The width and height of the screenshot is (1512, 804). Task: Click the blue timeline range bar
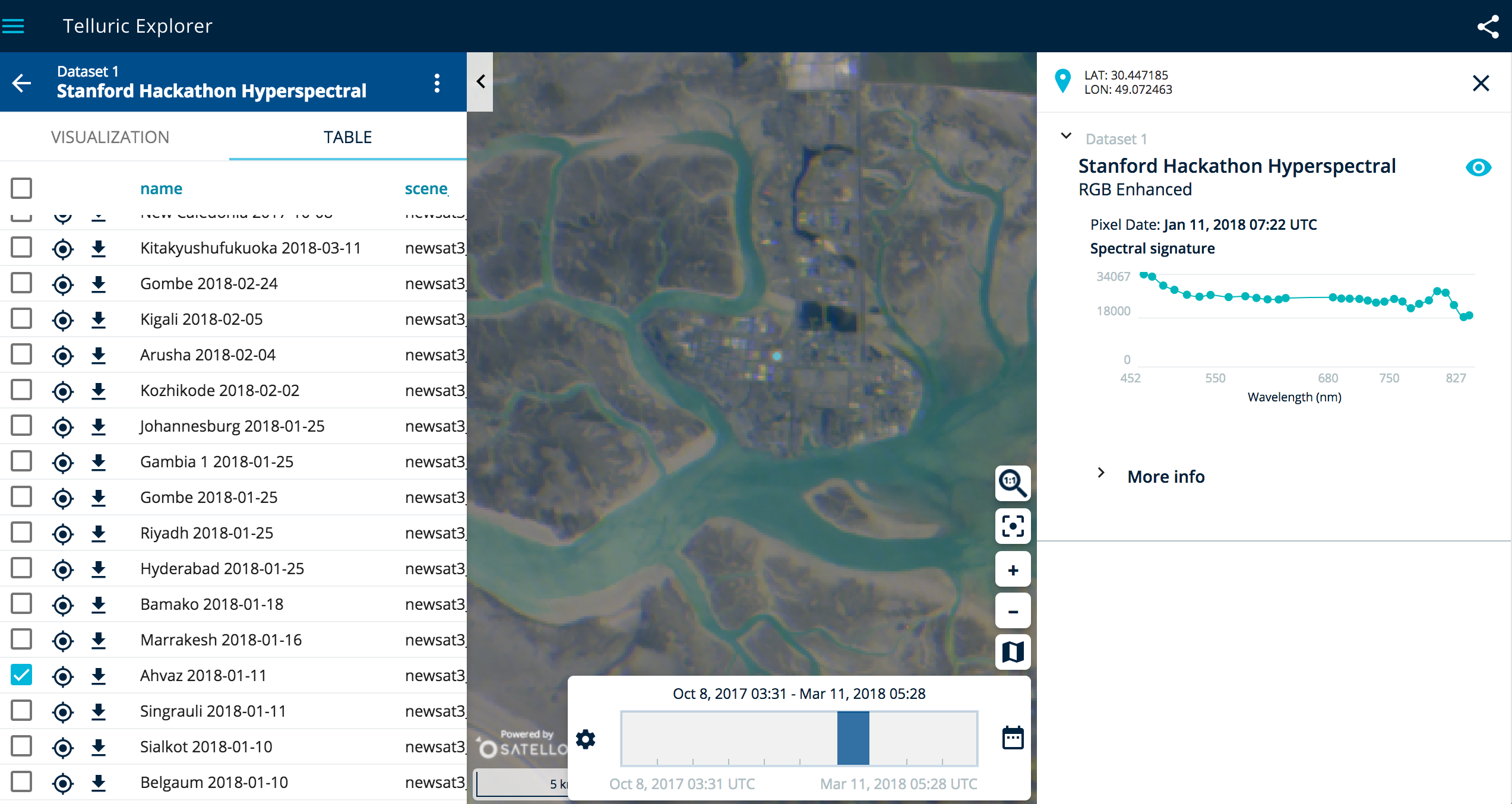(853, 738)
